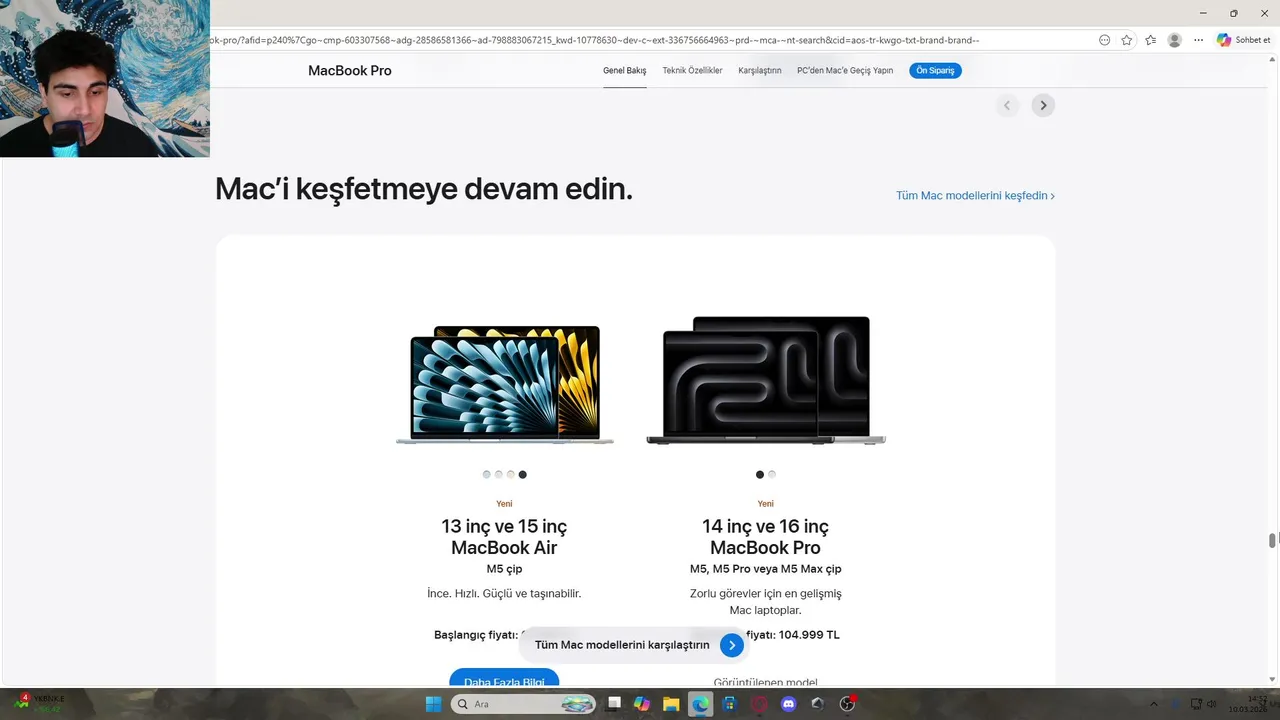Go to previous gallery slide arrow
The image size is (1280, 720).
pos(1007,105)
